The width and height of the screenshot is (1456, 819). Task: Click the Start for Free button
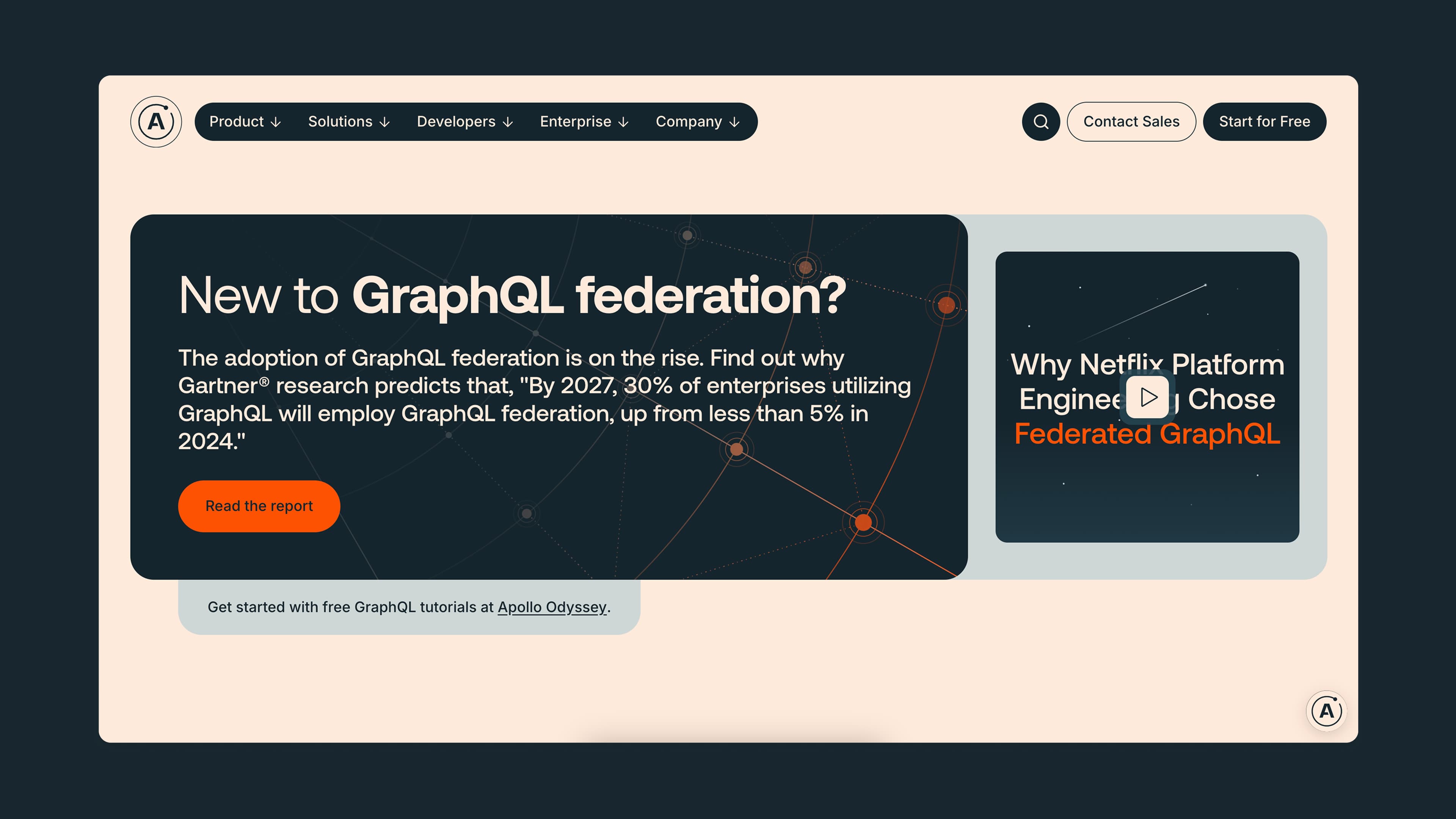click(1264, 121)
